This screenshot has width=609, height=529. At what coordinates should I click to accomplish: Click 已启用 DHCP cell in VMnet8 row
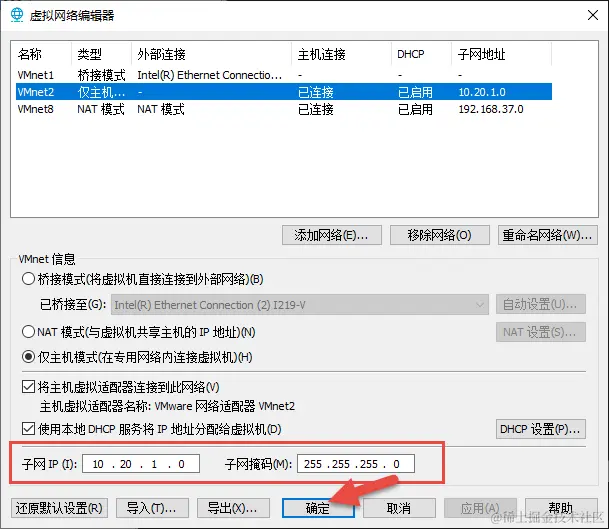(x=415, y=109)
